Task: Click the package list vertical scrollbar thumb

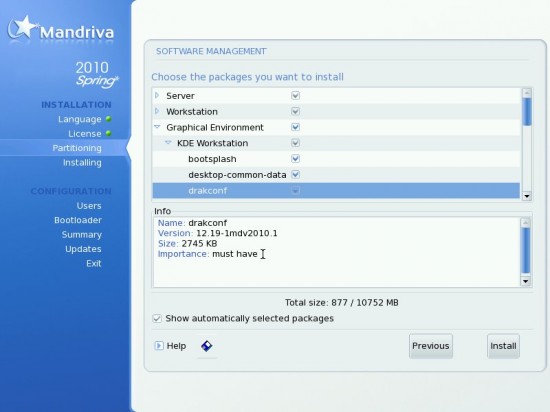Action: 527,112
